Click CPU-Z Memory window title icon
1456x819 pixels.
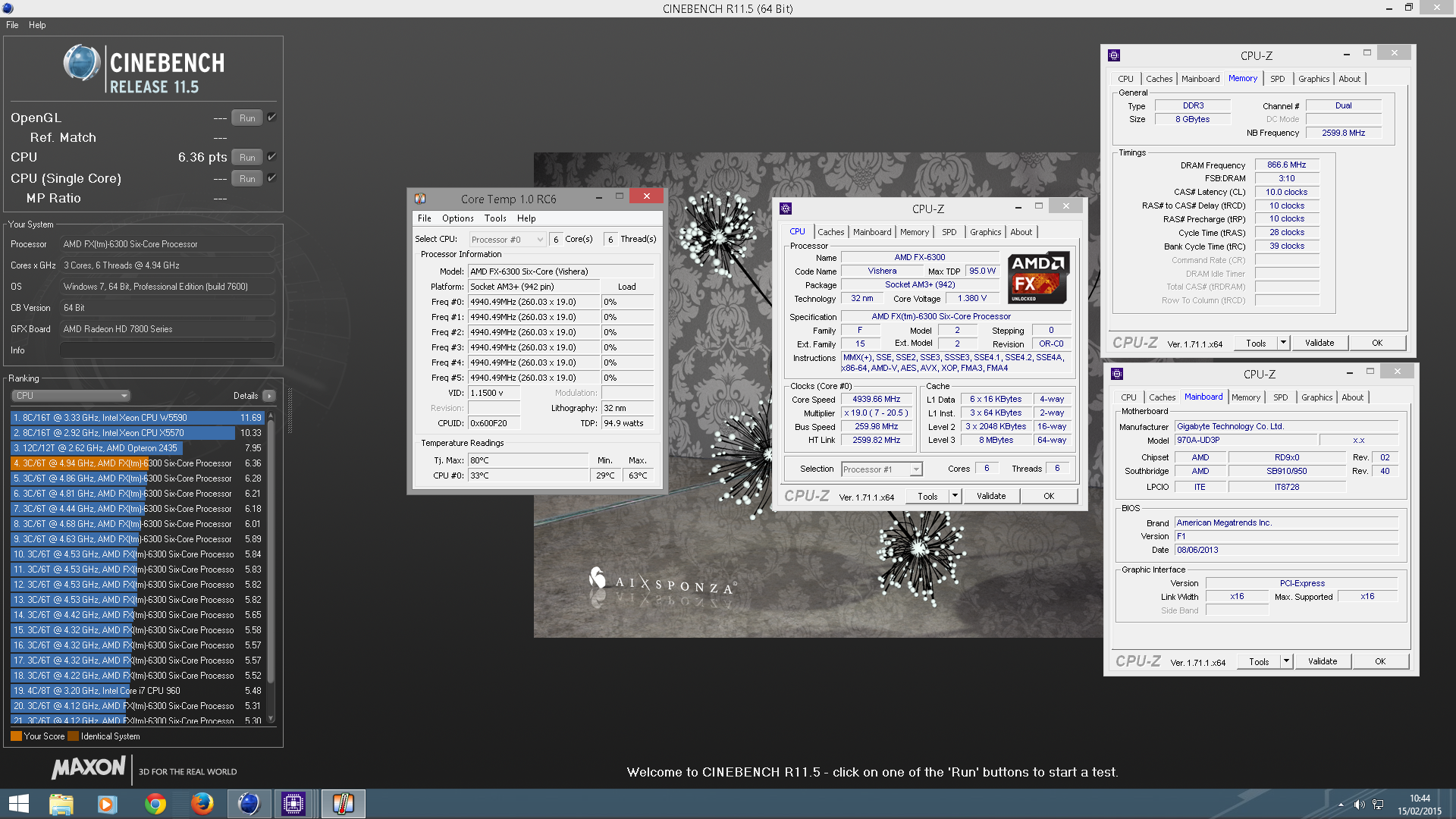[x=1114, y=55]
